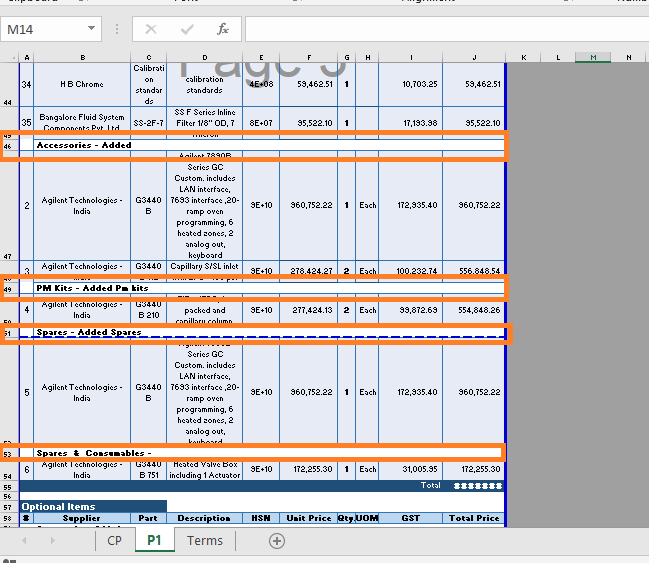
Task: Select the 'PM Kits - Added Pm kits' cell
Action: click(x=269, y=288)
